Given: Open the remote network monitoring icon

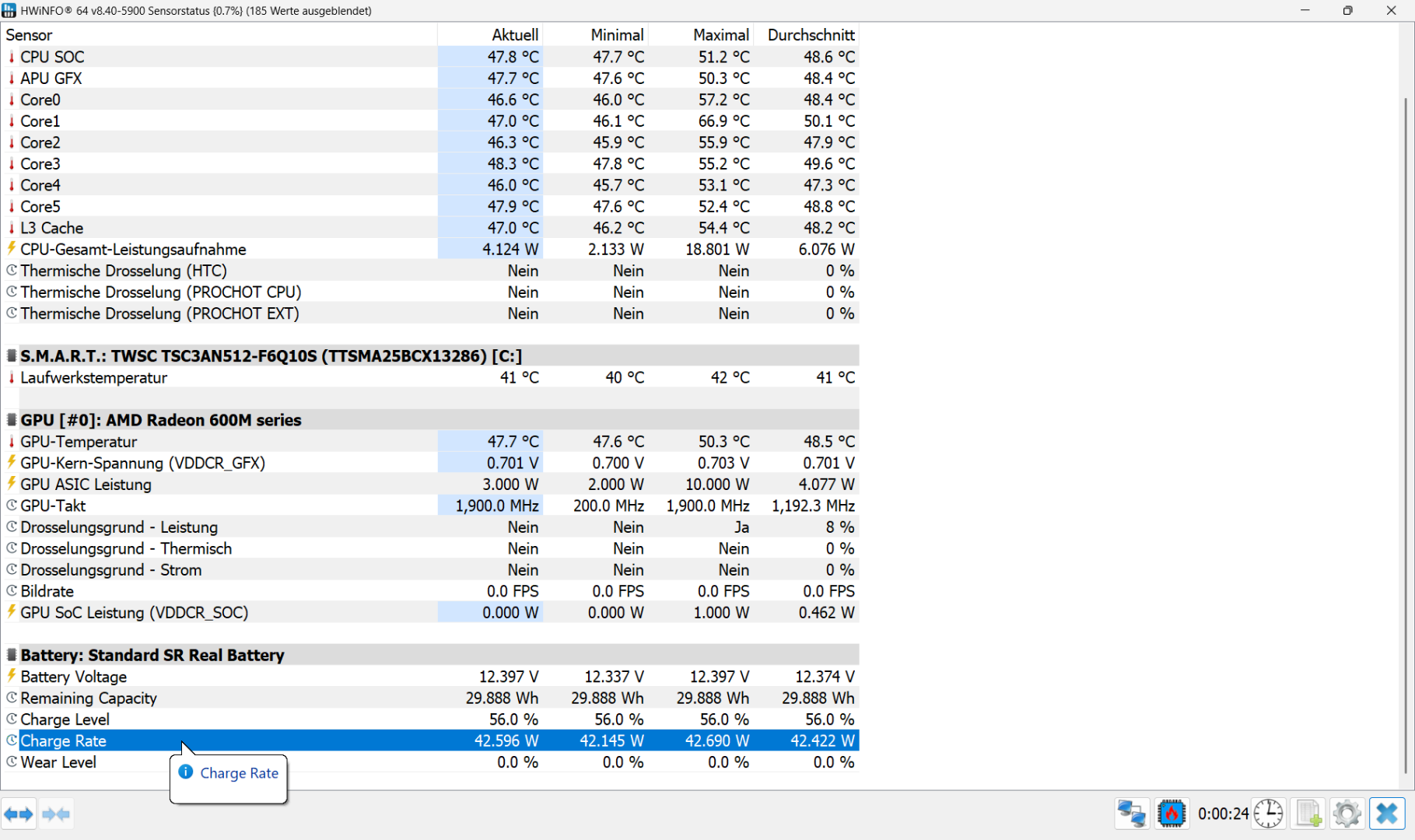Looking at the screenshot, I should 1131,814.
